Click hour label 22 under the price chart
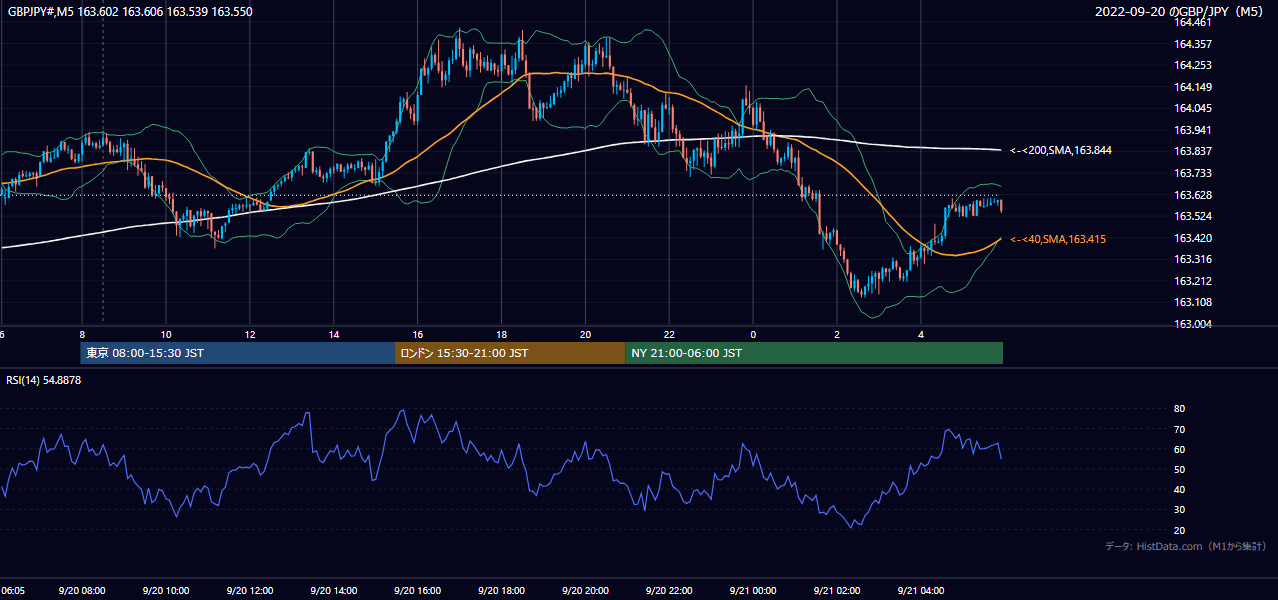1278x600 pixels. point(670,335)
